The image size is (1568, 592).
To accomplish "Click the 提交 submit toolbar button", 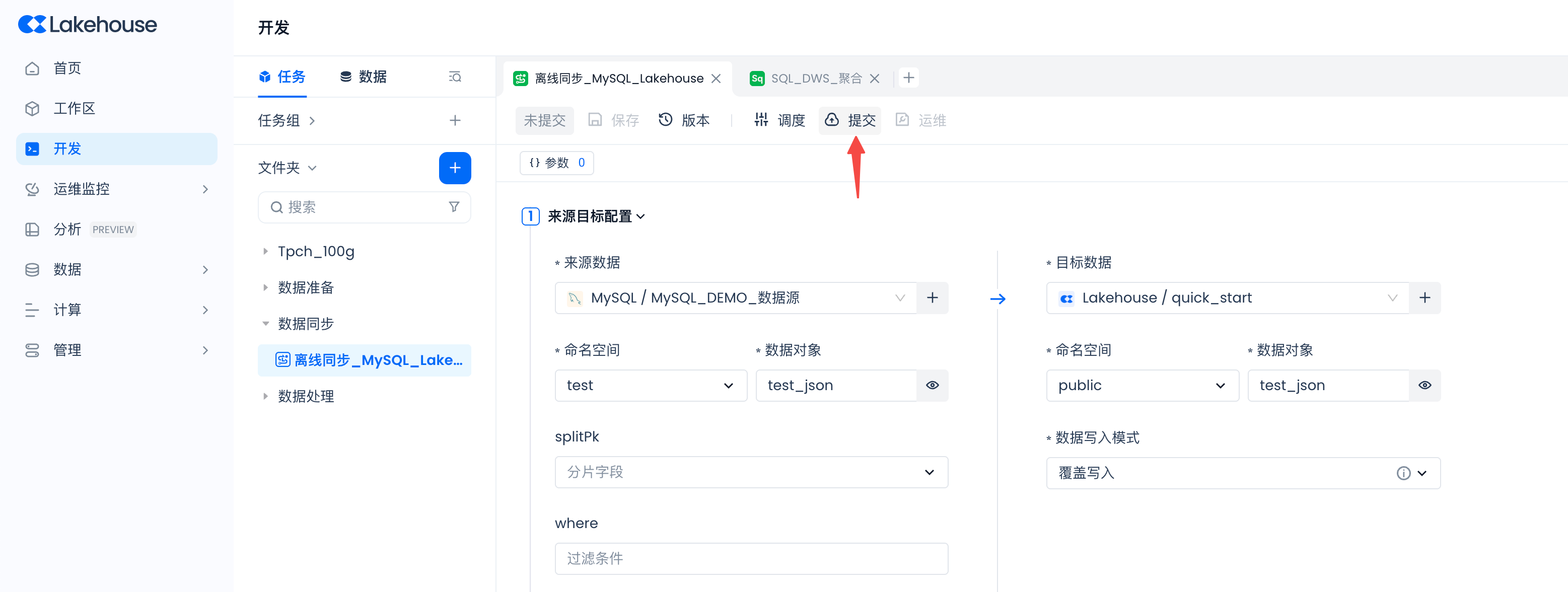I will coord(850,120).
